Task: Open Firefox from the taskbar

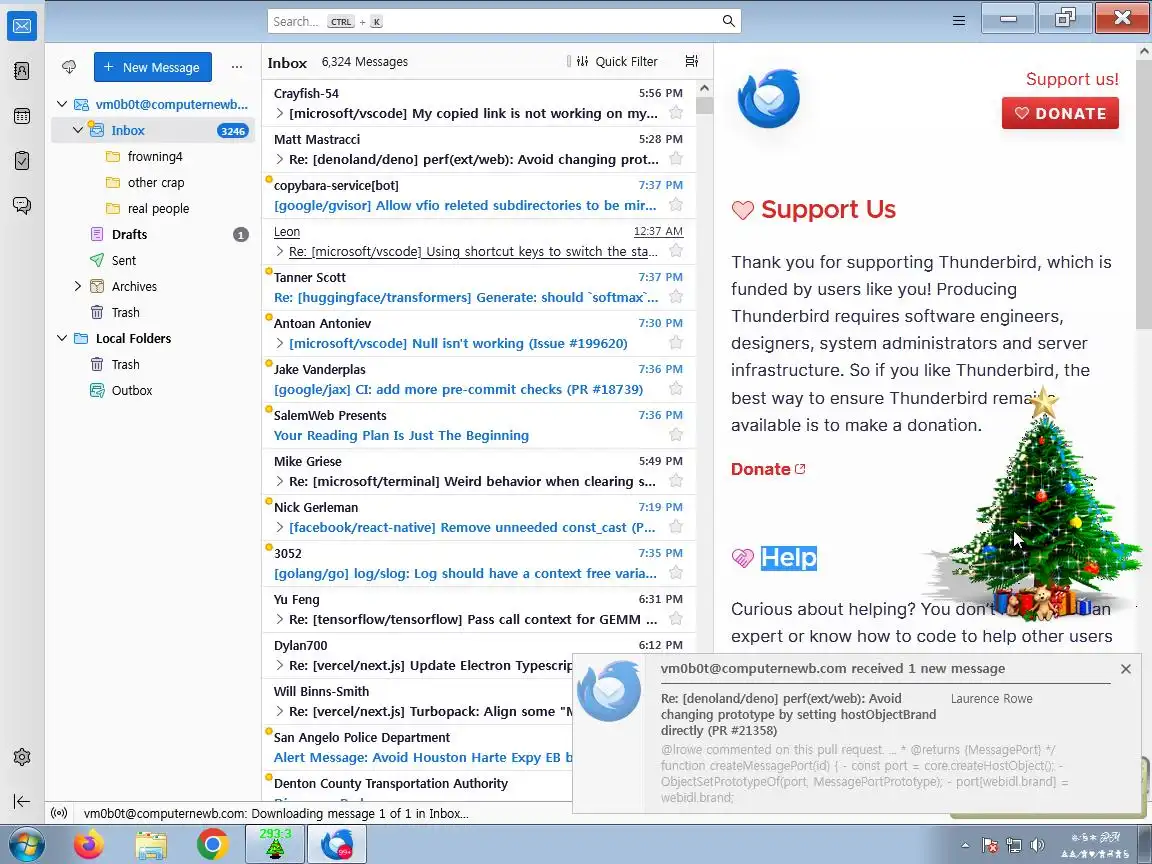Action: tap(89, 845)
